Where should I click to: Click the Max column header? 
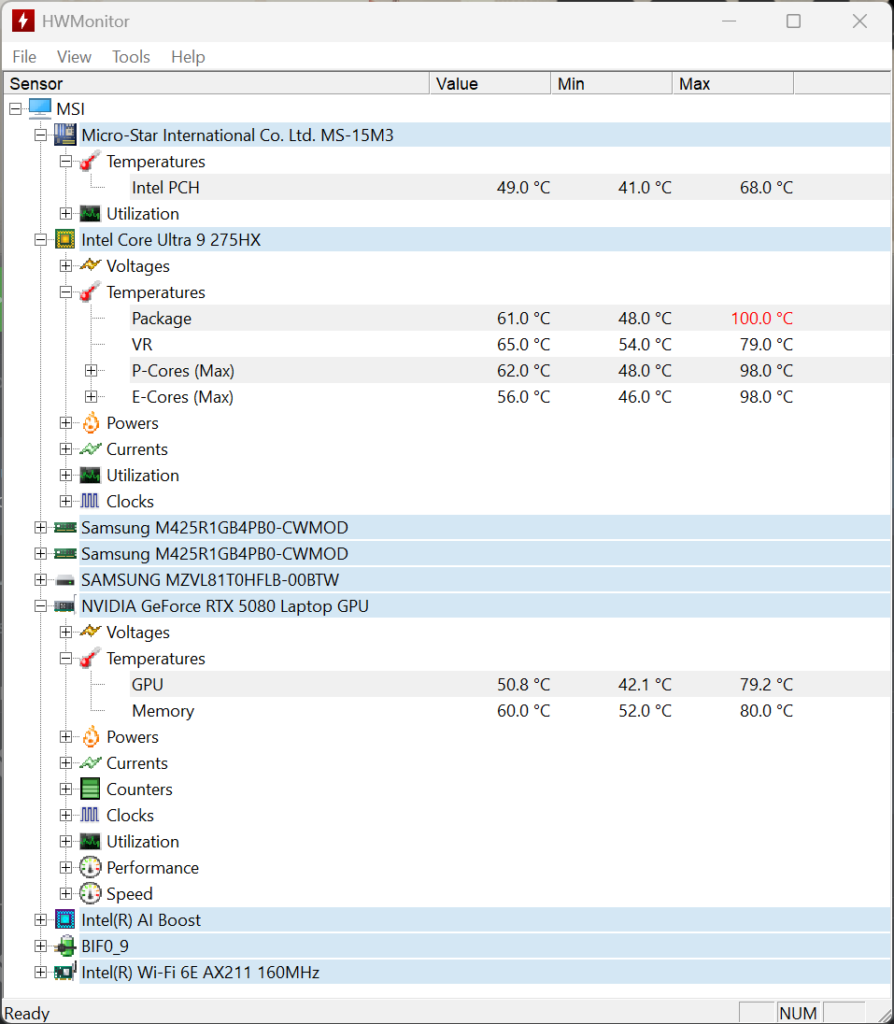point(733,84)
